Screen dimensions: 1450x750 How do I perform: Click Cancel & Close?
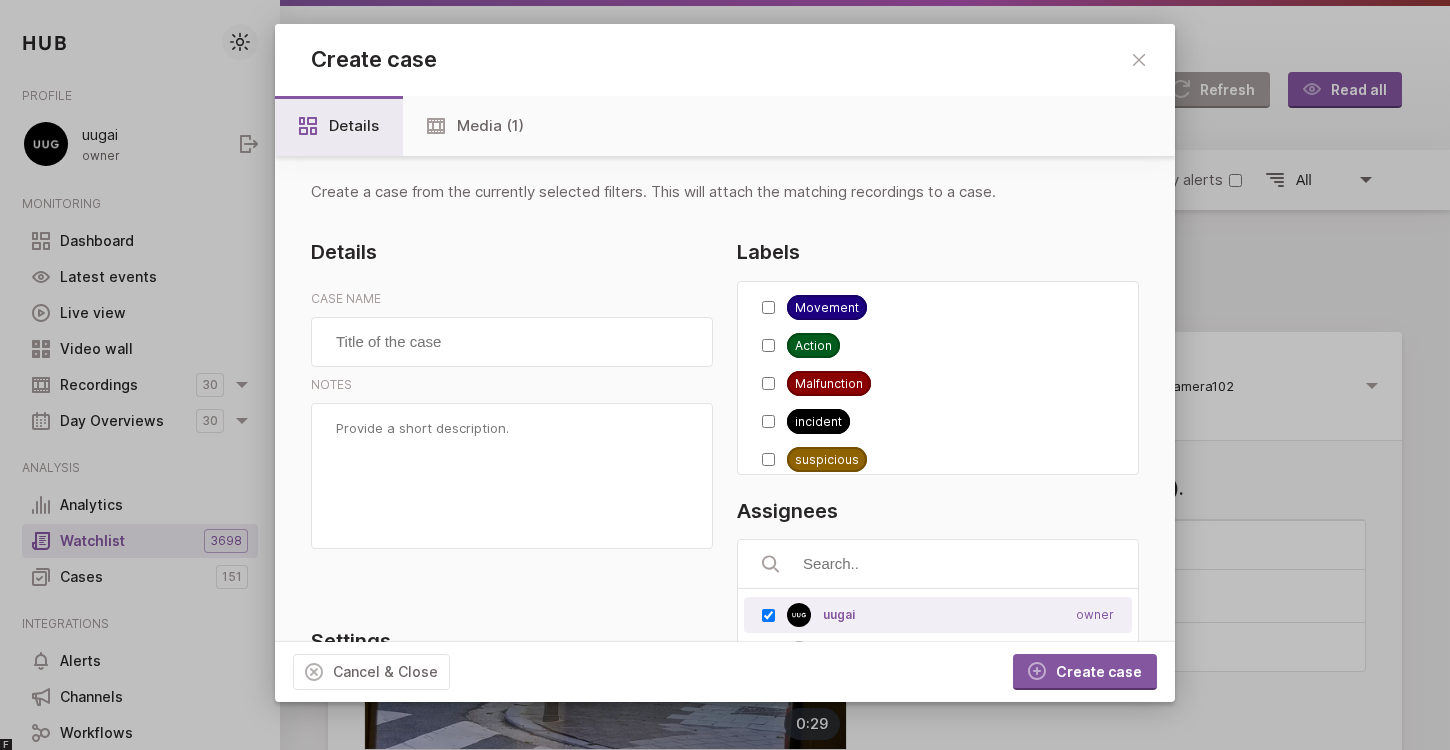[x=371, y=672]
